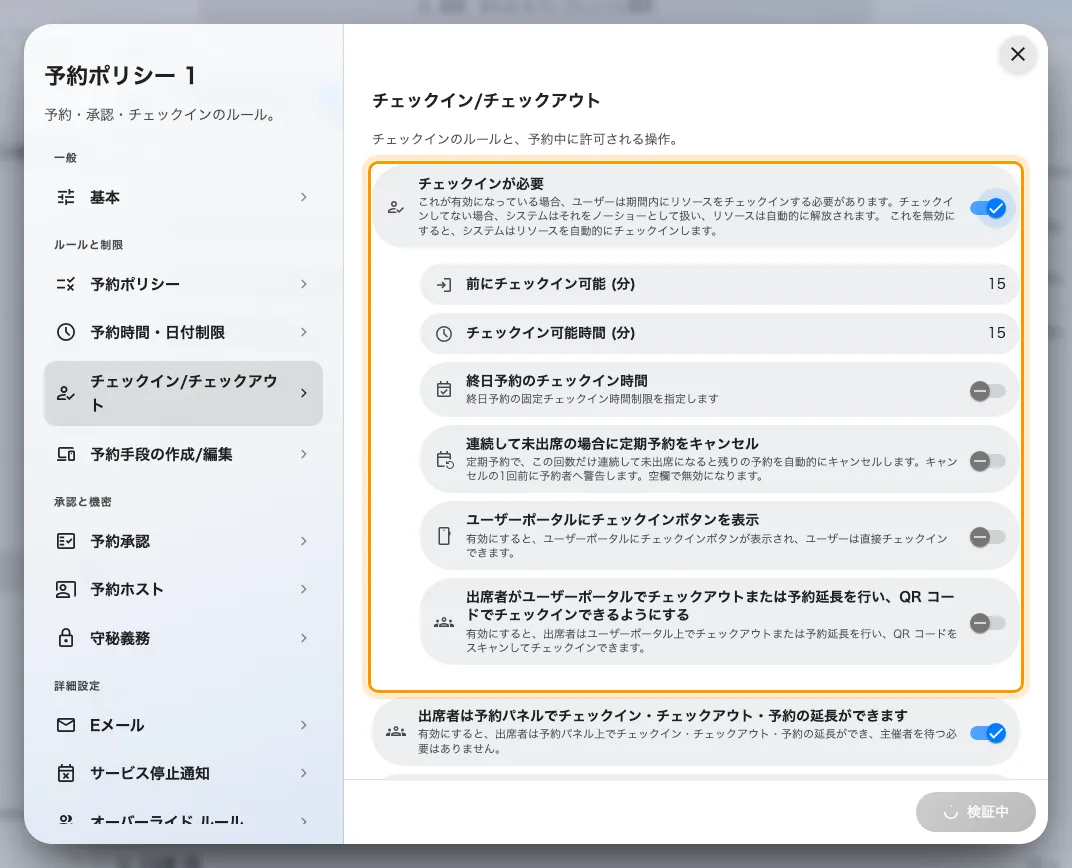
Task: Expand the 予約ホスト chevron
Action: click(304, 589)
